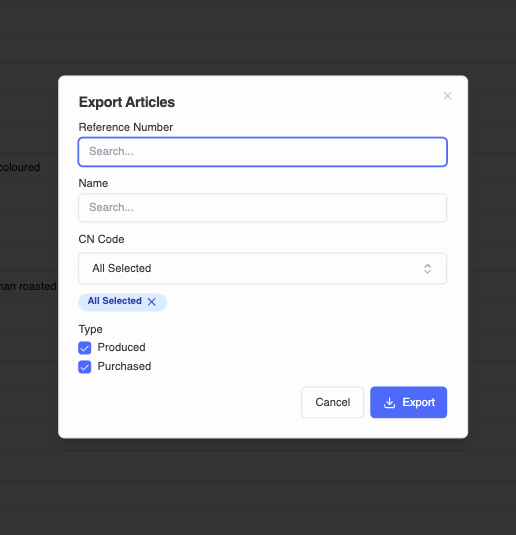
Task: Click the Reference Number label
Action: click(126, 127)
